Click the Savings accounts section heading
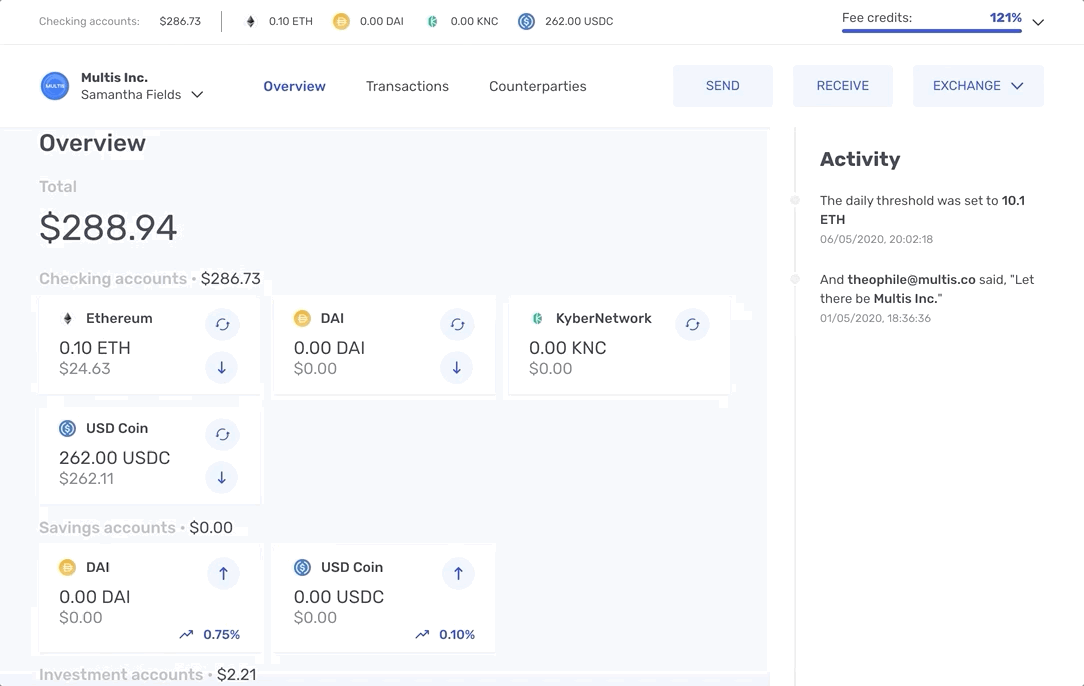This screenshot has width=1084, height=686. [x=107, y=528]
